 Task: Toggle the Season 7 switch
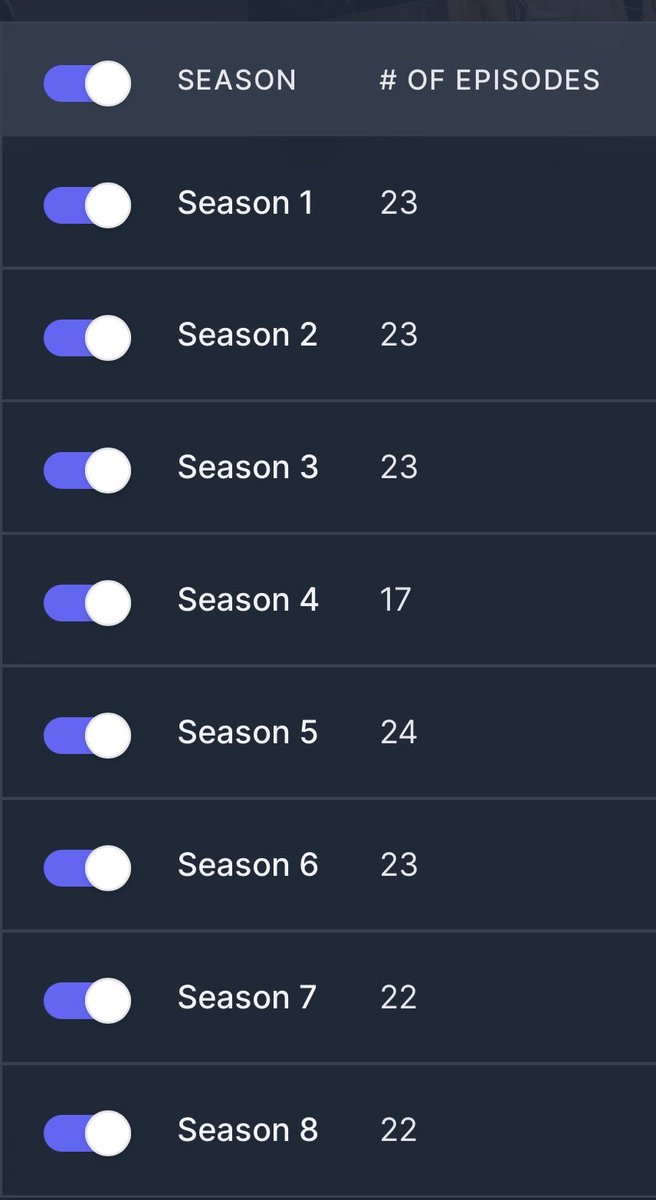(x=87, y=1000)
